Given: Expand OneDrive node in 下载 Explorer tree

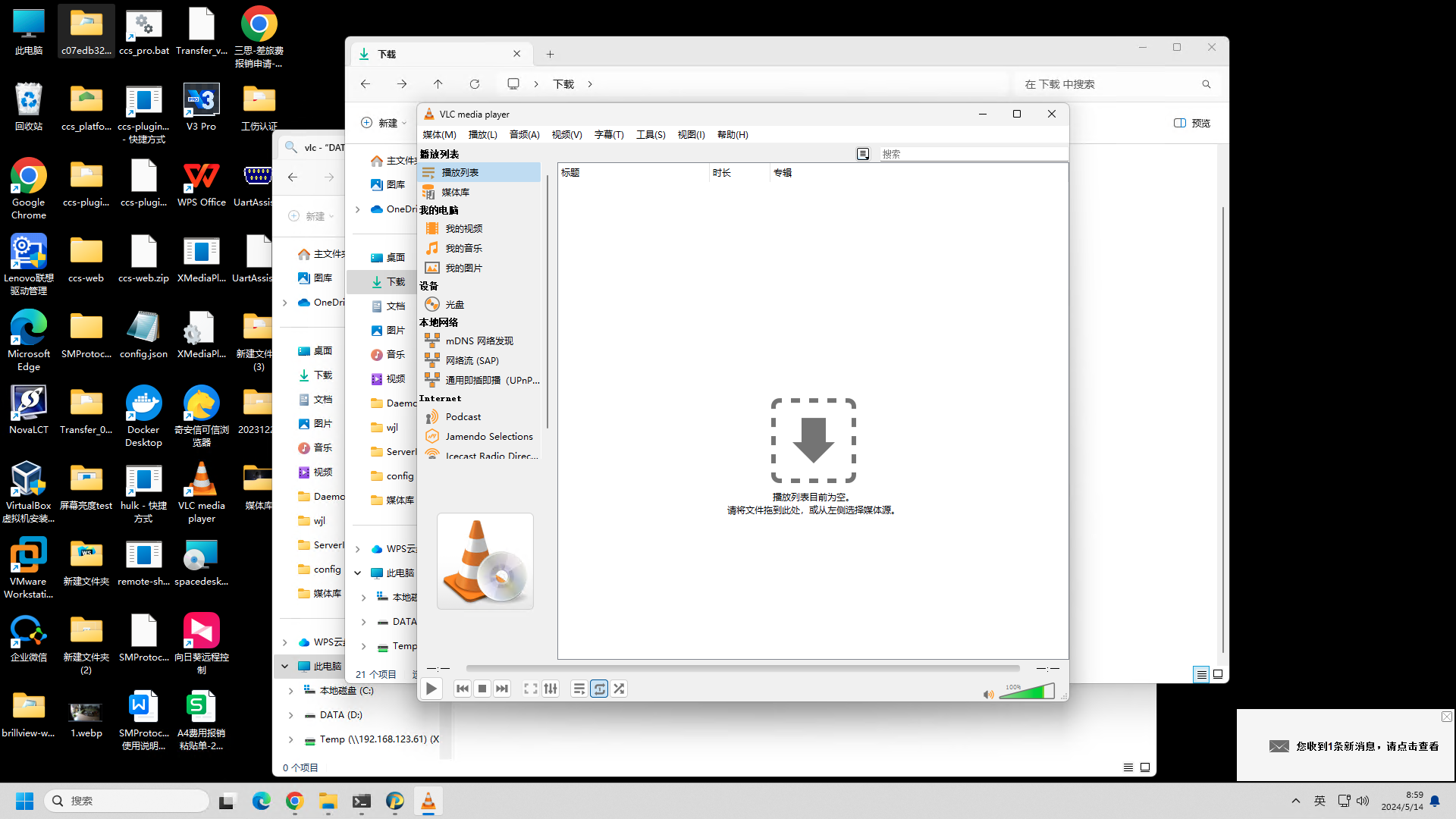Looking at the screenshot, I should pyautogui.click(x=358, y=209).
